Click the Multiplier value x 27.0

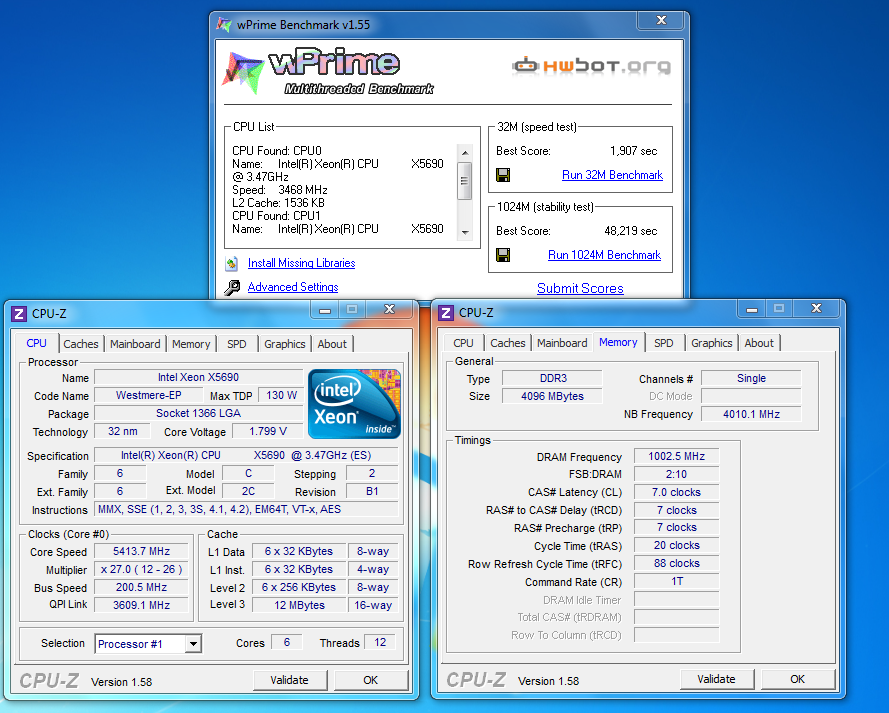[x=141, y=570]
